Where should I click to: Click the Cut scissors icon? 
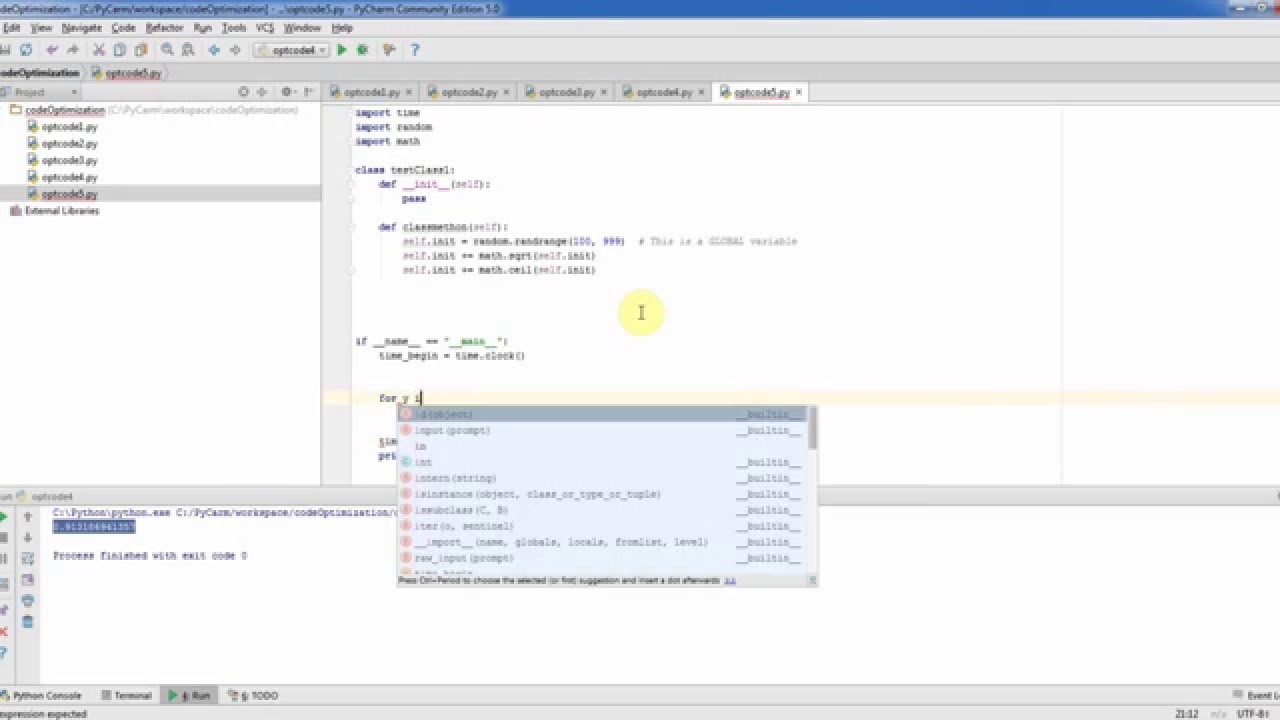coord(99,50)
